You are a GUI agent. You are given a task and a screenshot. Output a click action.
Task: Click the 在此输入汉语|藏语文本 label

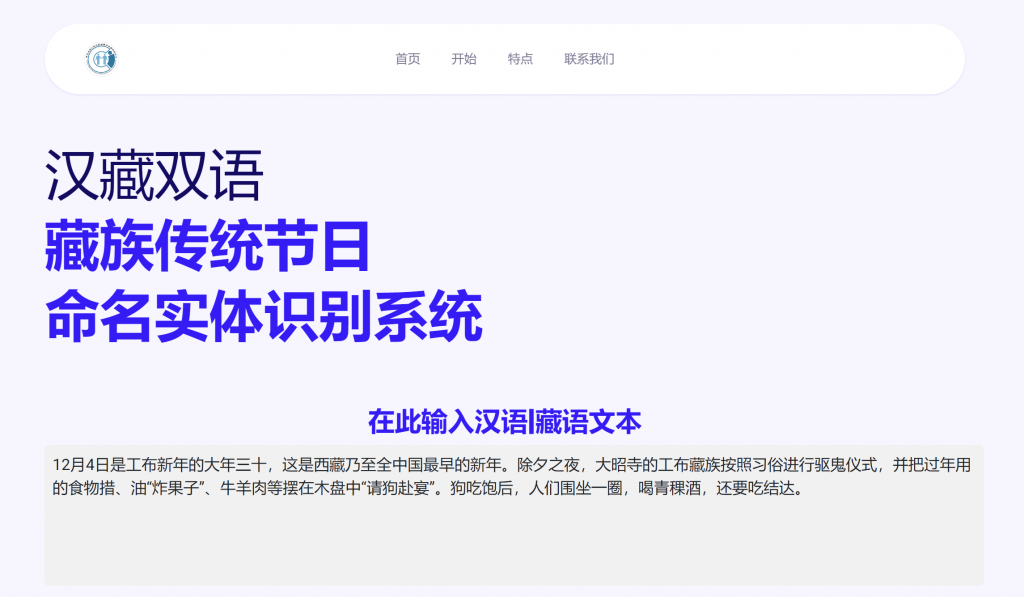[505, 422]
